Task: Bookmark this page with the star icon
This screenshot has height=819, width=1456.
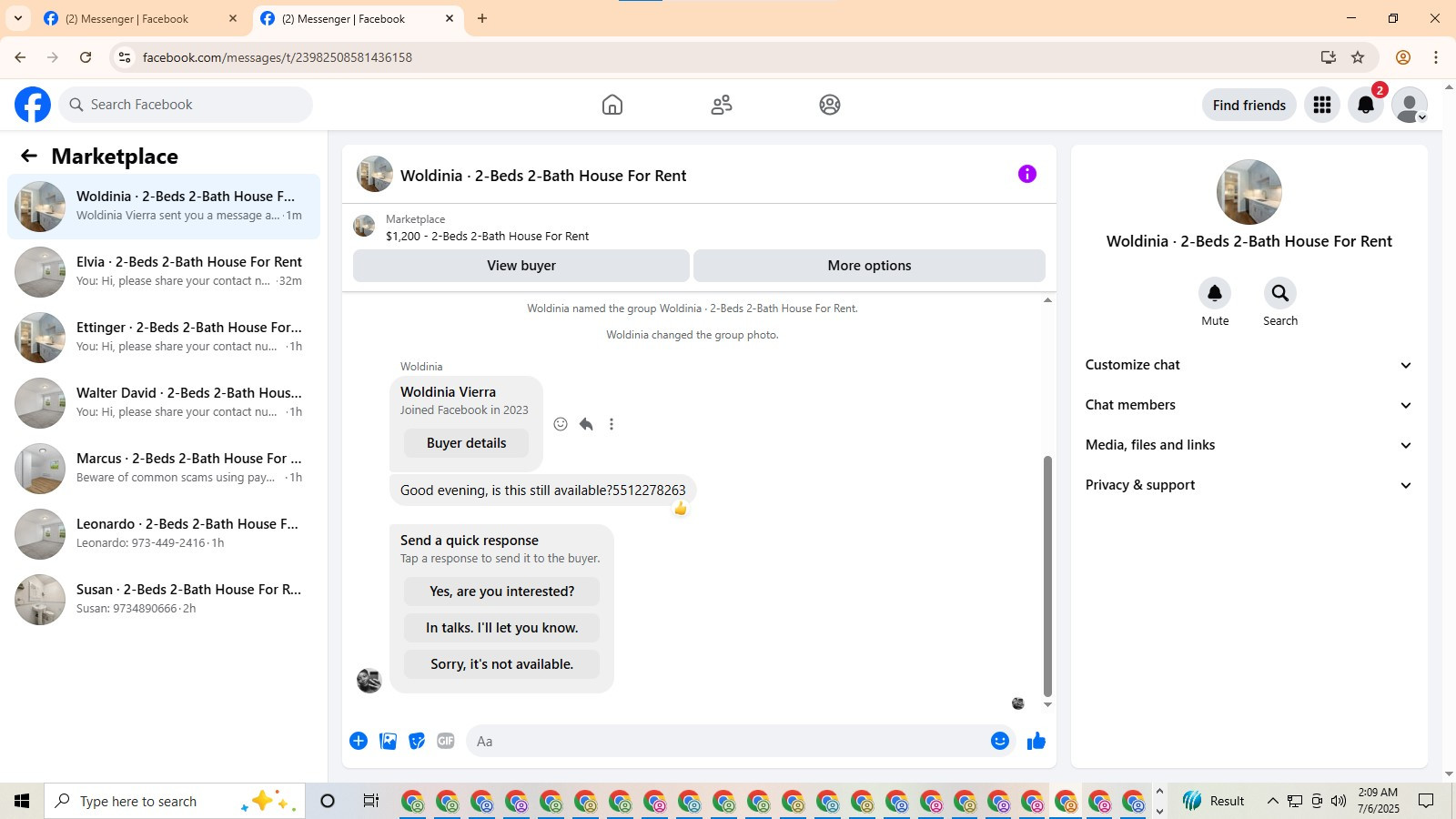Action: tap(1358, 57)
